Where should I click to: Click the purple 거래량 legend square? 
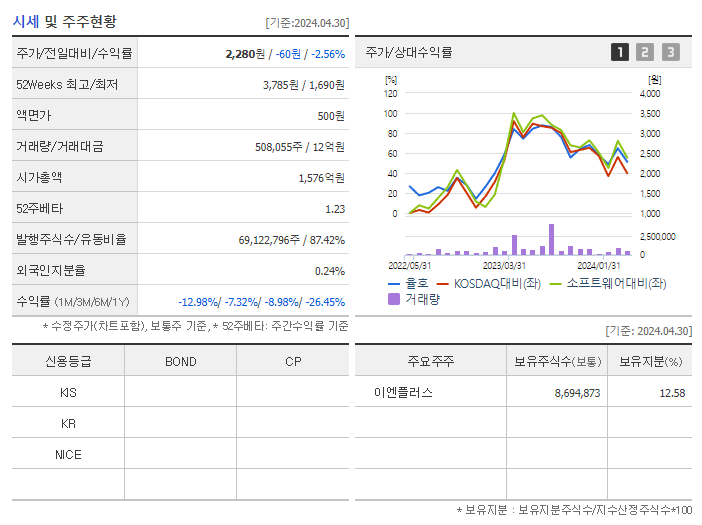(394, 299)
